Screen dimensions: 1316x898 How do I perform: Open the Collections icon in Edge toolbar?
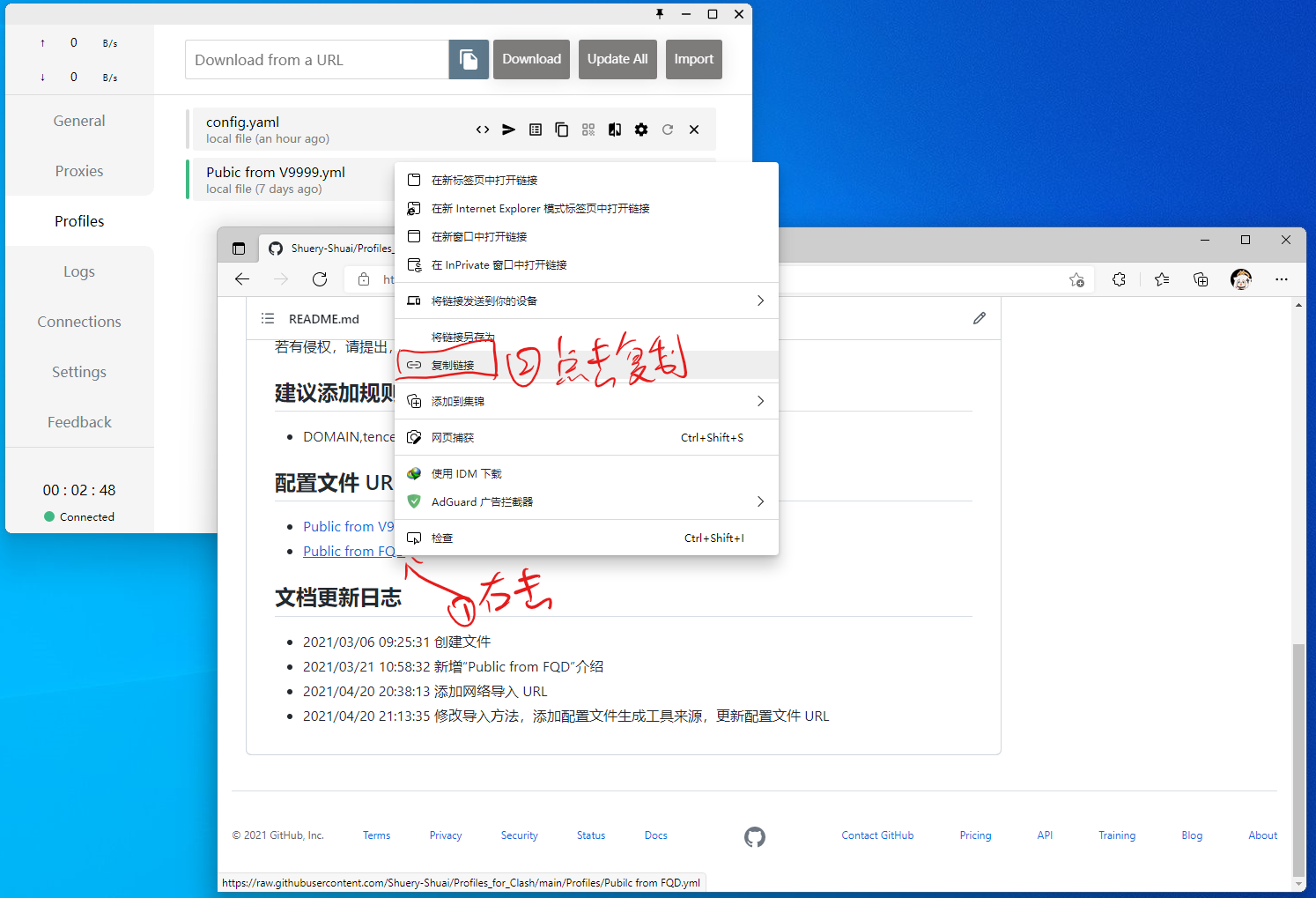[1201, 279]
